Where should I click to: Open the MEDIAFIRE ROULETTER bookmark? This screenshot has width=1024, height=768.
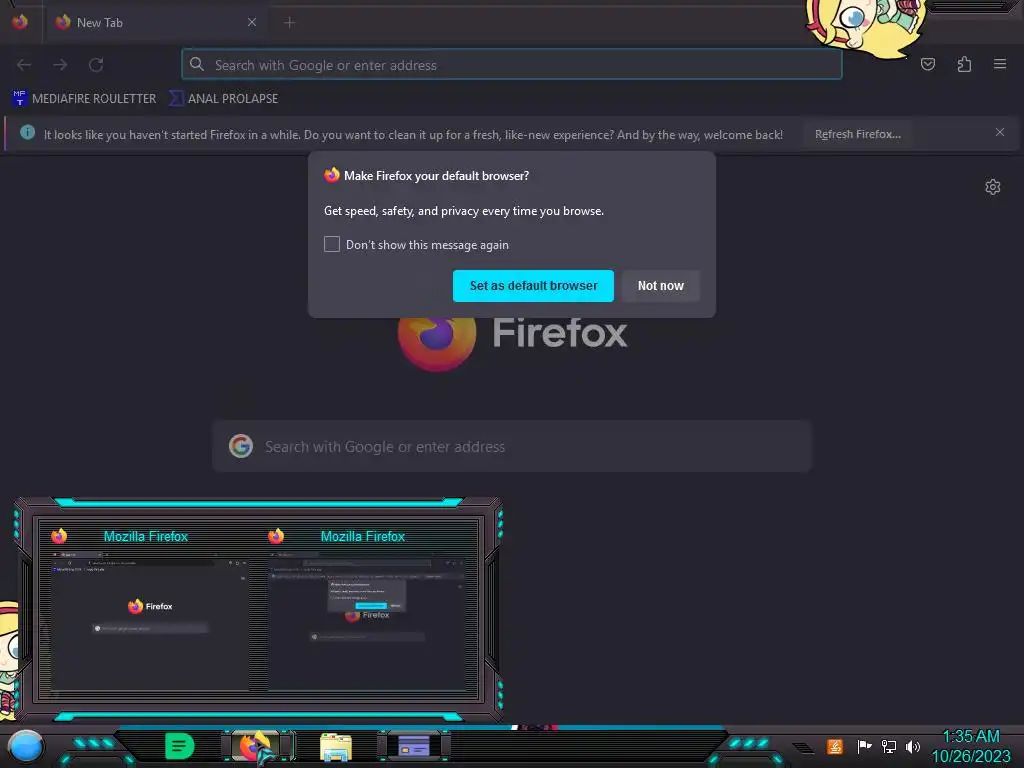pyautogui.click(x=84, y=99)
